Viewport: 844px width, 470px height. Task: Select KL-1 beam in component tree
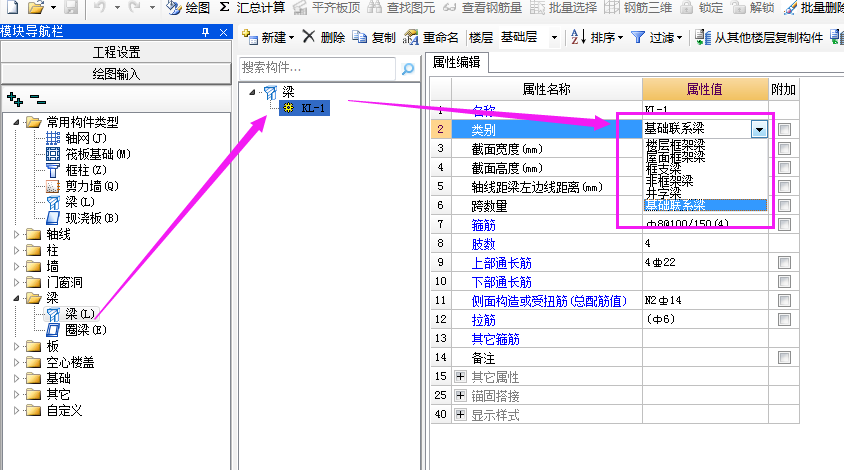point(305,108)
